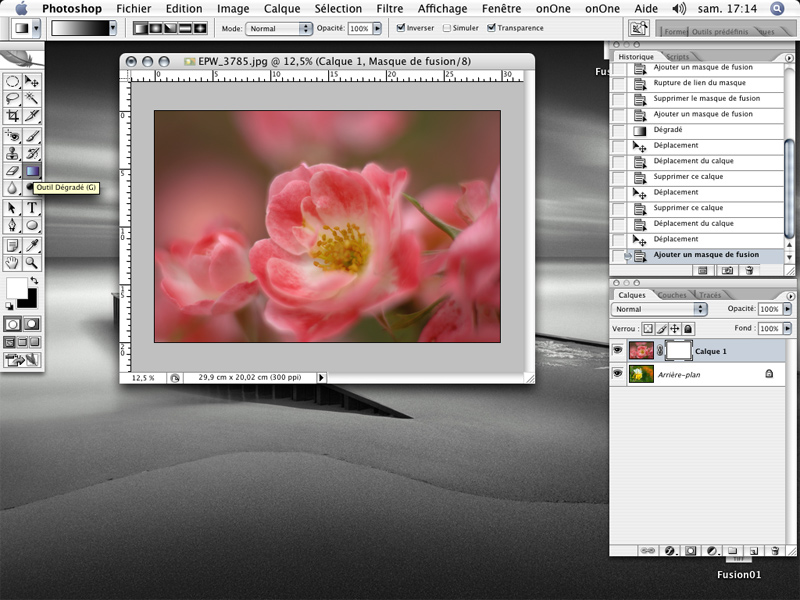This screenshot has width=800, height=600.
Task: Open Opacité slider arrow in options bar
Action: point(378,29)
